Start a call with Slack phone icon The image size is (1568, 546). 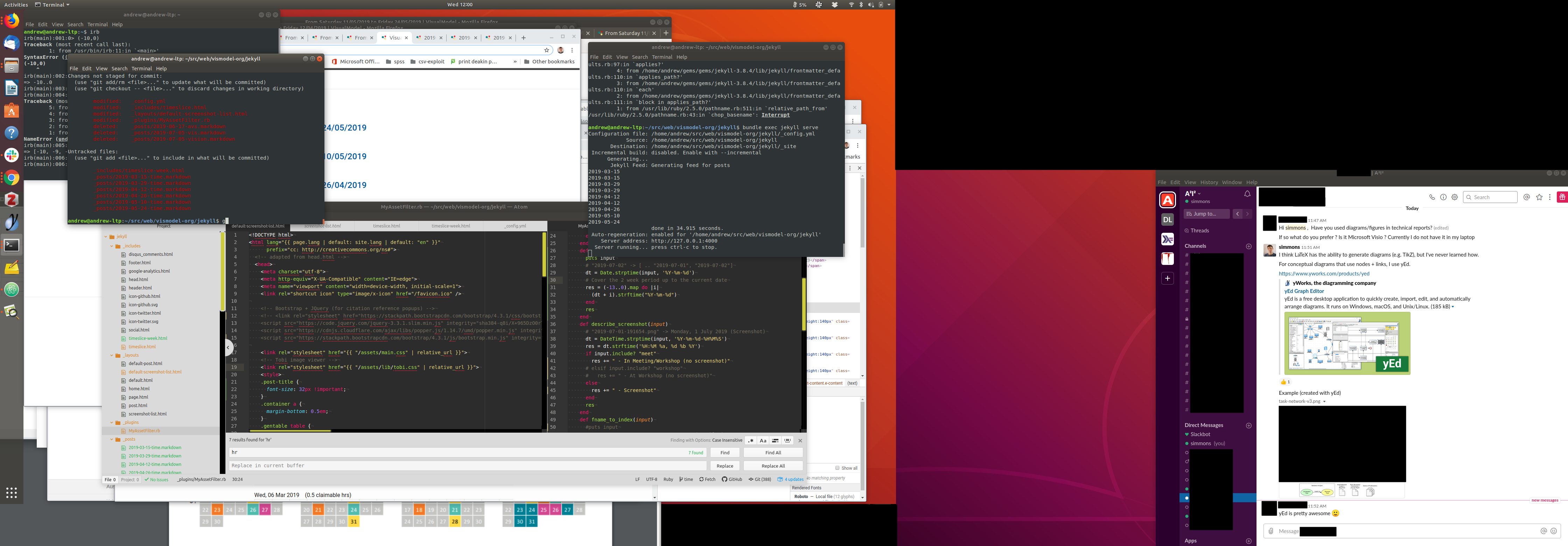[x=1431, y=197]
